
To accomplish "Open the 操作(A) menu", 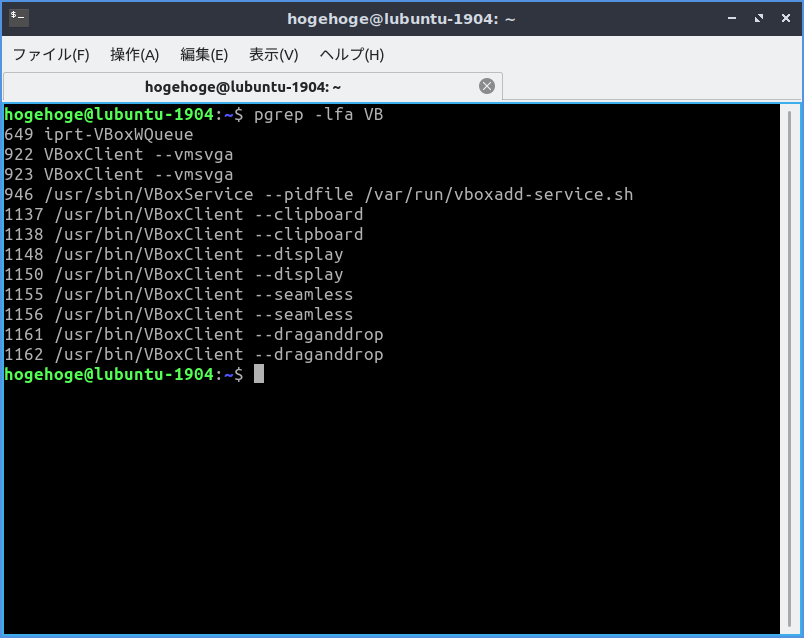I will 135,54.
